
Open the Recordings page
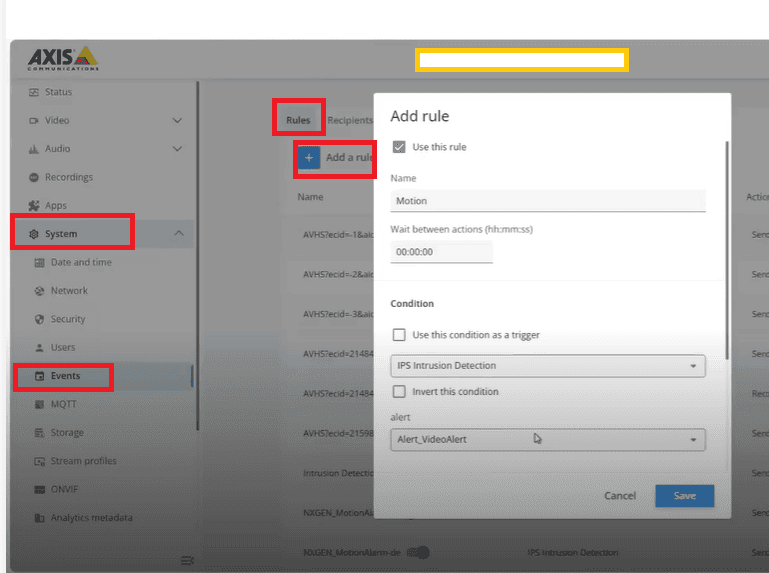pyautogui.click(x=69, y=178)
